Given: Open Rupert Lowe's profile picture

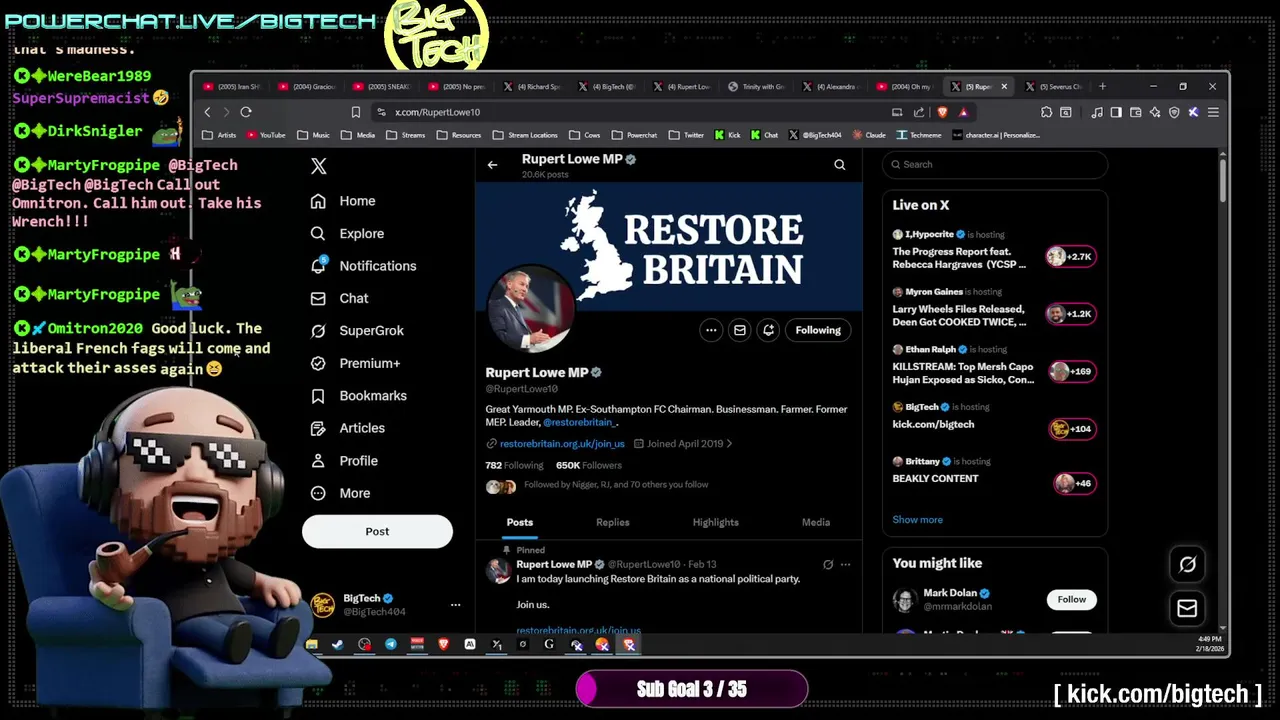Looking at the screenshot, I should [530, 310].
